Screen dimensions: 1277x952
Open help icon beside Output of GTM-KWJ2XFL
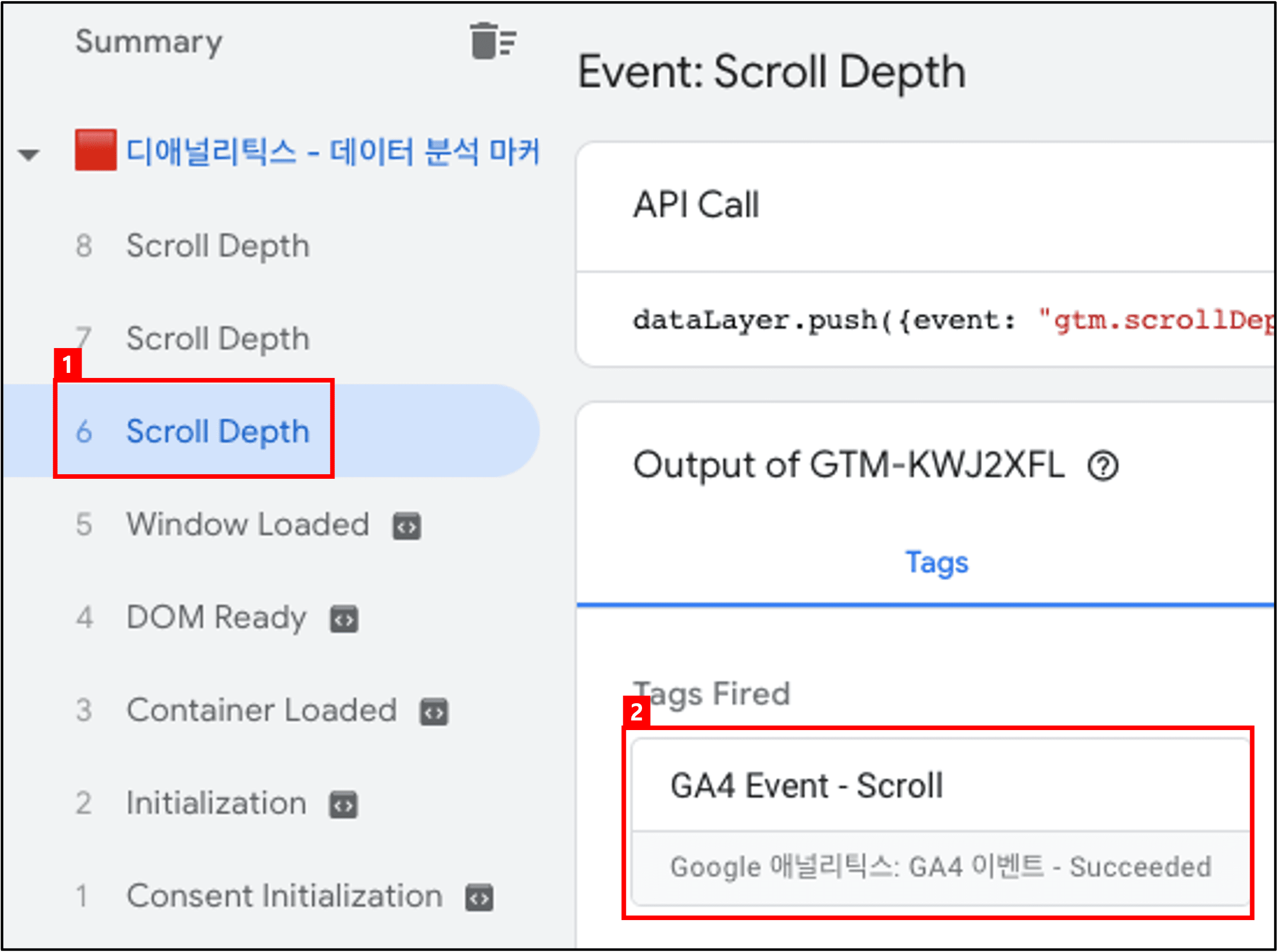[1103, 466]
